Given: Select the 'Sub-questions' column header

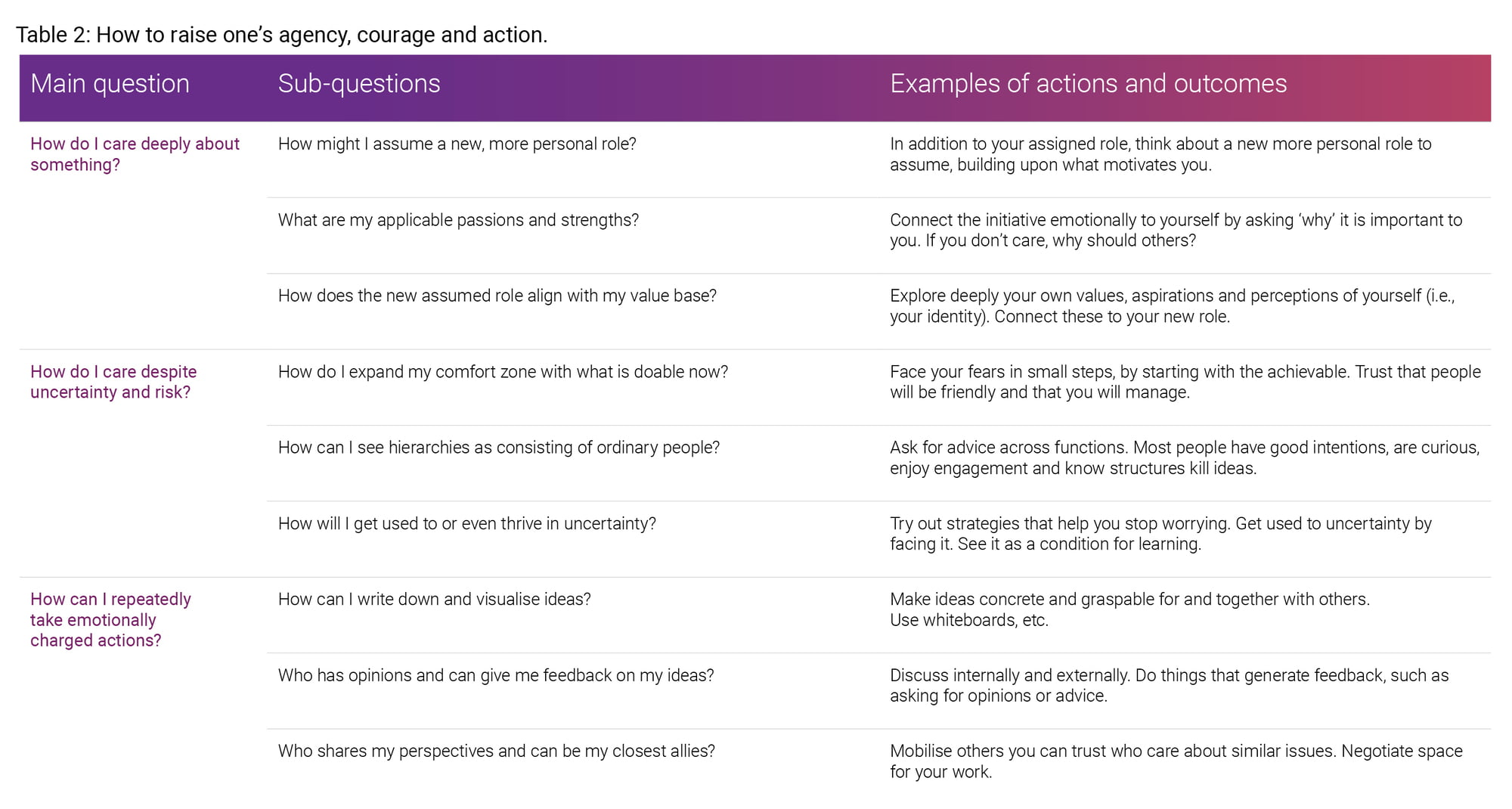Looking at the screenshot, I should pos(359,83).
